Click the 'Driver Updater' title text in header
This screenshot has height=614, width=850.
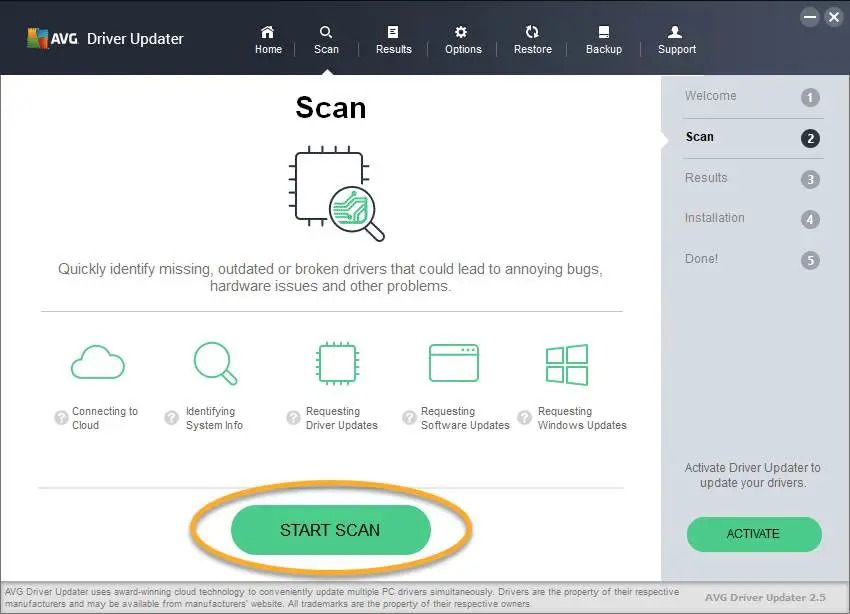click(x=135, y=39)
